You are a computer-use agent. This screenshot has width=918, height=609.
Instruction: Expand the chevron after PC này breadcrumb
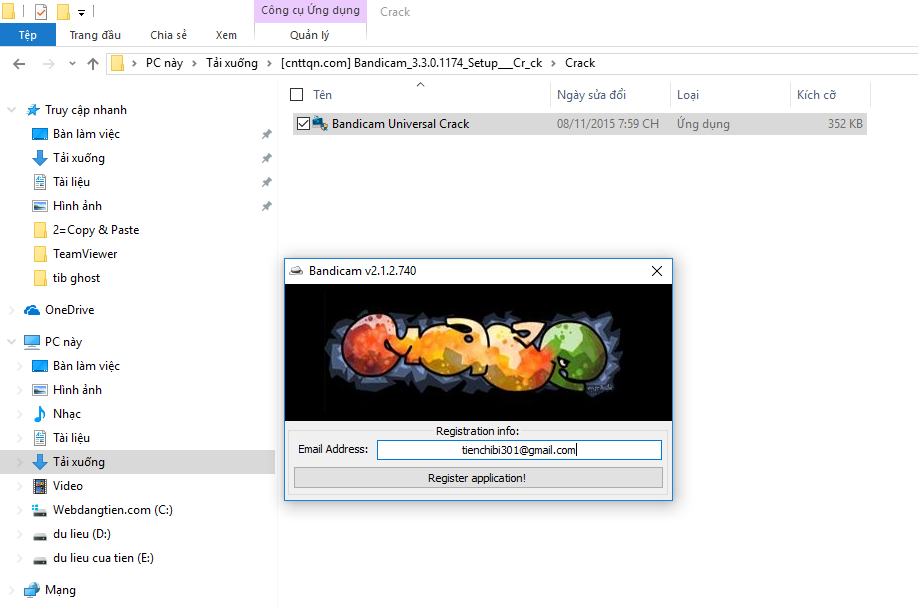(x=194, y=63)
